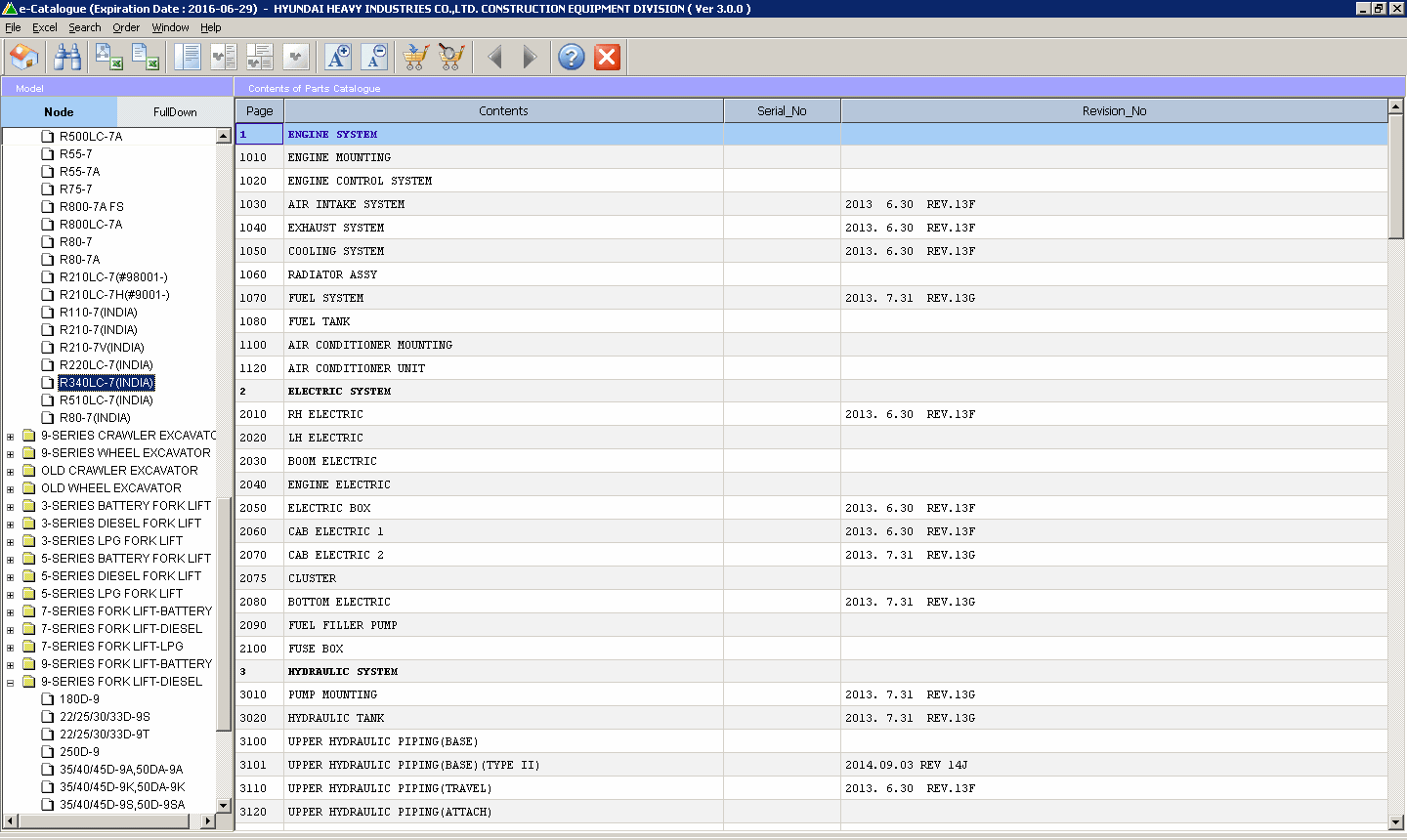Expand the 5-SERIES LPG FORK LIFT node
The width and height of the screenshot is (1407, 840).
11,595
